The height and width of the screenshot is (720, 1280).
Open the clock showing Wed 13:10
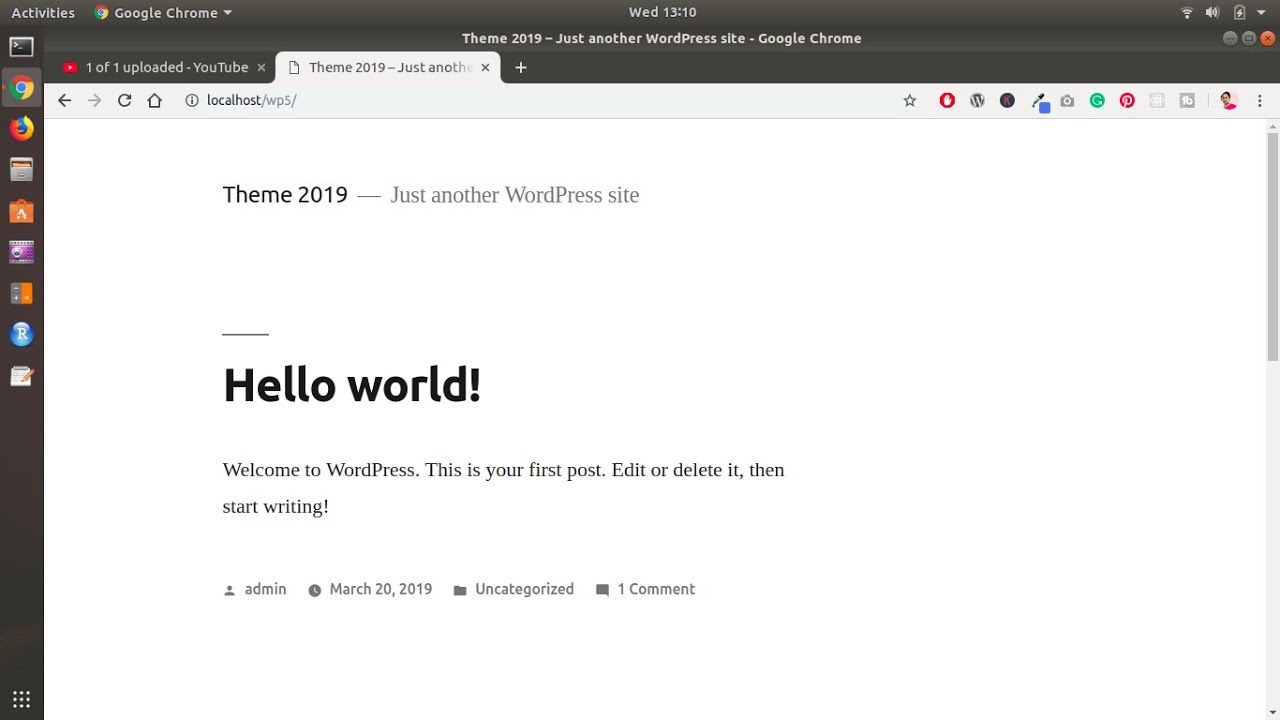click(x=662, y=12)
